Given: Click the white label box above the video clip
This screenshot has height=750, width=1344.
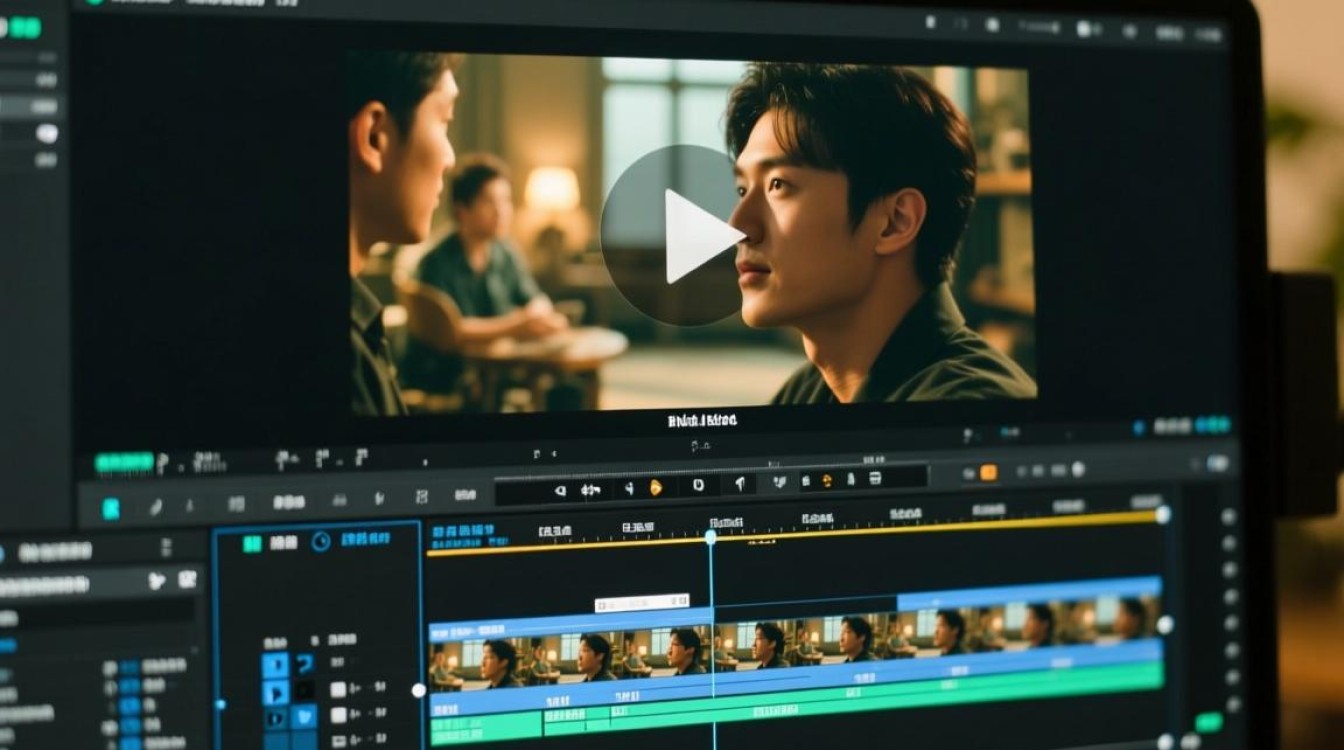Looking at the screenshot, I should coord(642,603).
